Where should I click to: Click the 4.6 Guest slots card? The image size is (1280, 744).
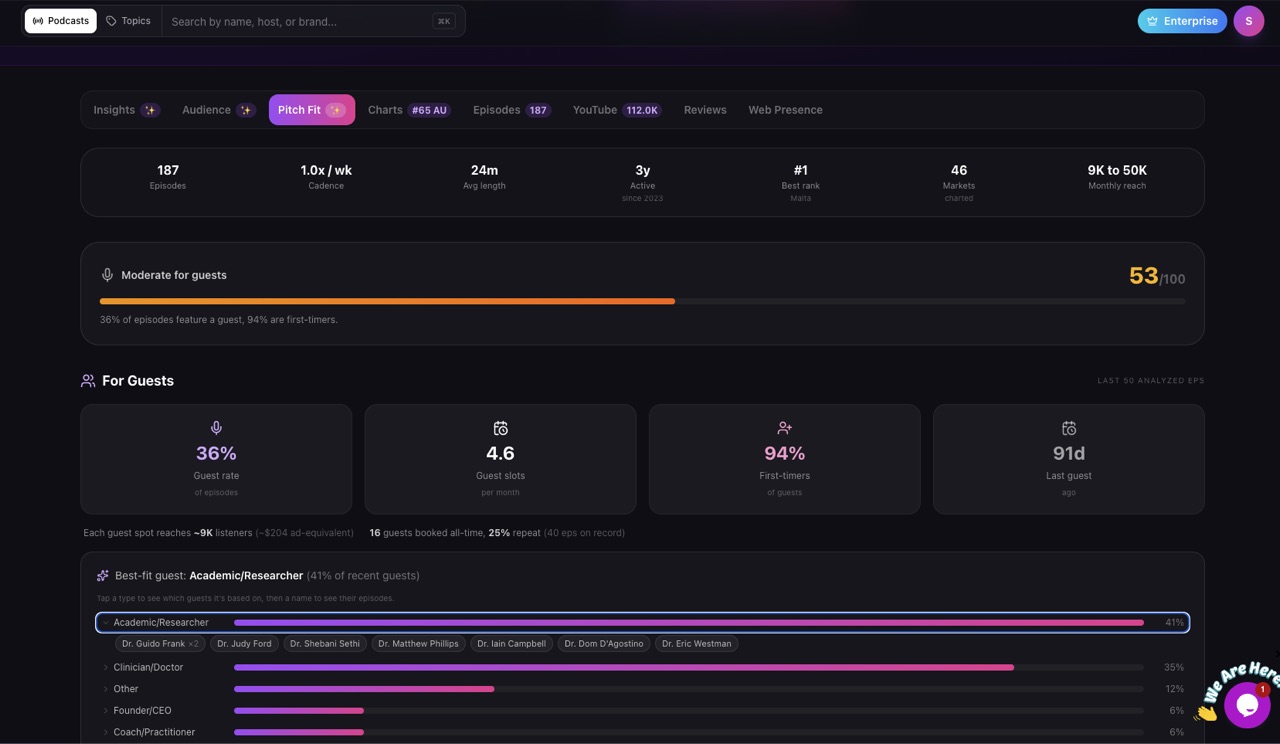coord(500,459)
